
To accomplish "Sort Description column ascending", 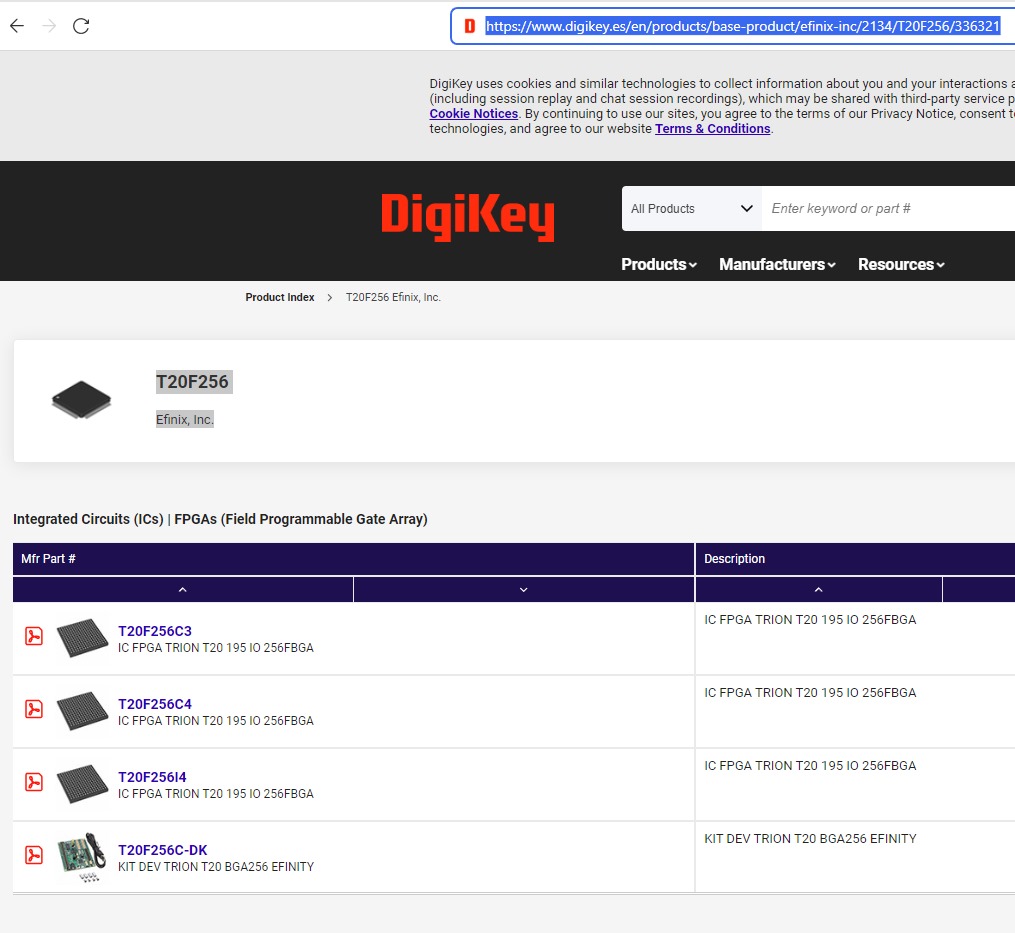I will pos(818,590).
